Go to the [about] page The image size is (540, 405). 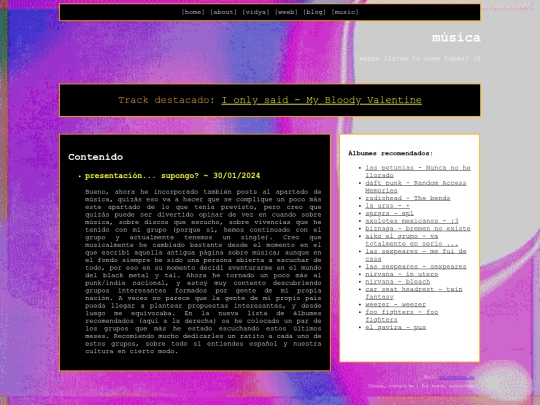tap(223, 12)
